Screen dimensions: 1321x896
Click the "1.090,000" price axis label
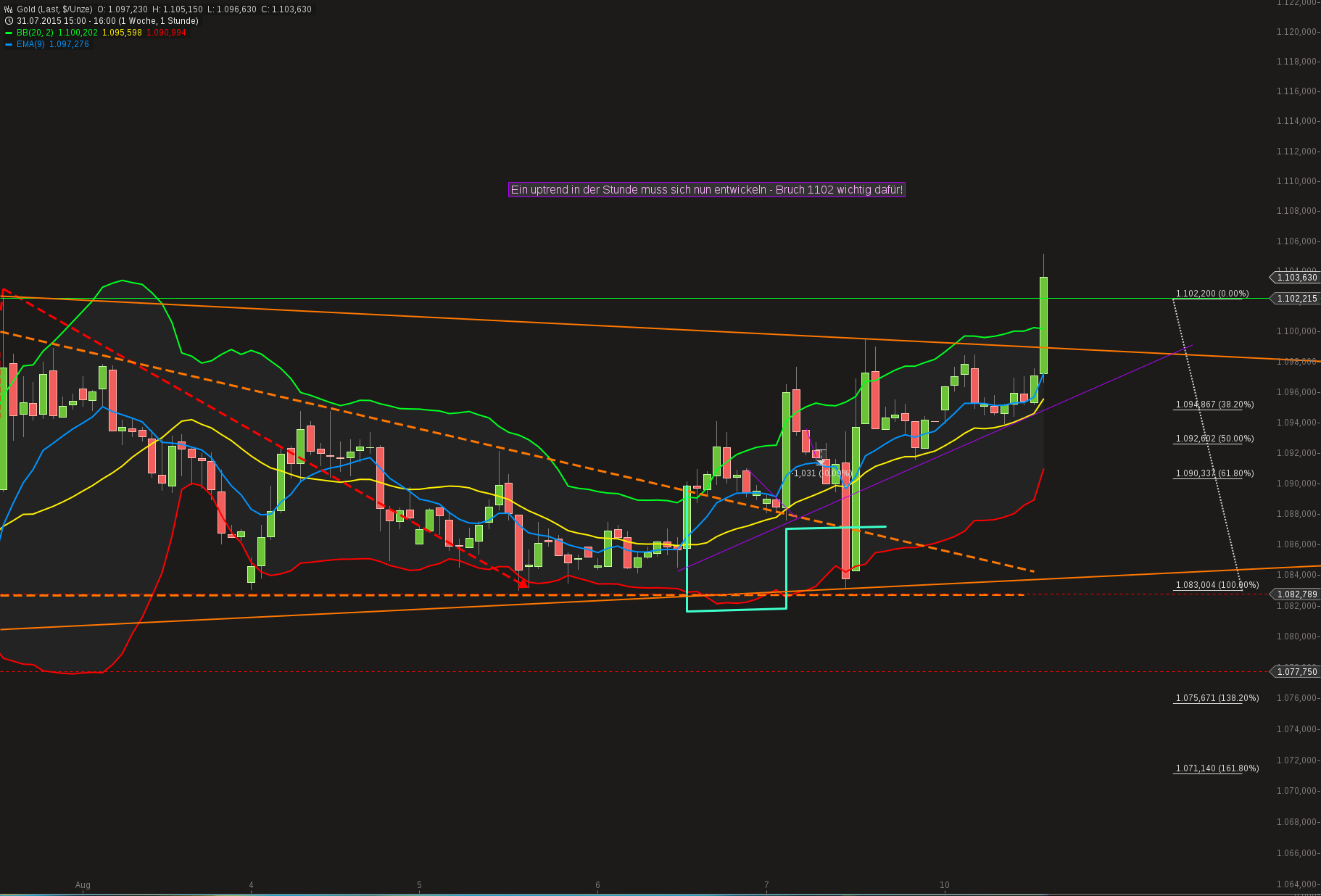tap(1296, 484)
